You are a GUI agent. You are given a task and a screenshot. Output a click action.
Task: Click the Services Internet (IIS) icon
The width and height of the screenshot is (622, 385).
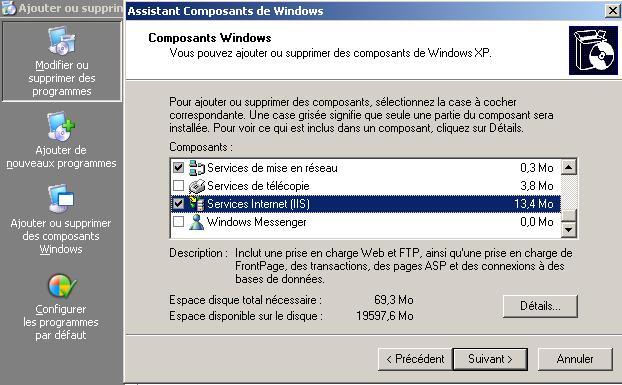(x=197, y=204)
